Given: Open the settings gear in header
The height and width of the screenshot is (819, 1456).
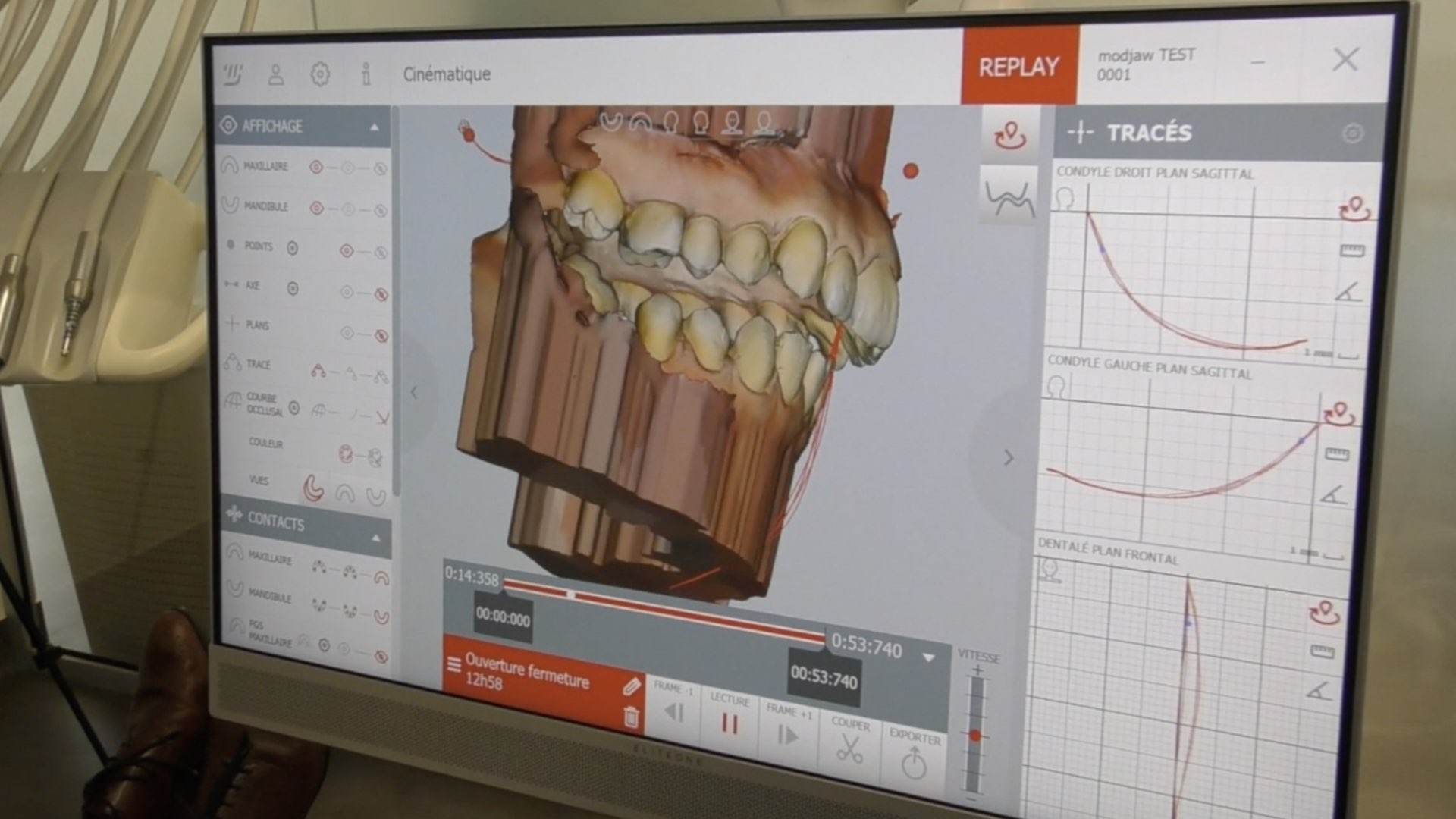Looking at the screenshot, I should pos(321,74).
